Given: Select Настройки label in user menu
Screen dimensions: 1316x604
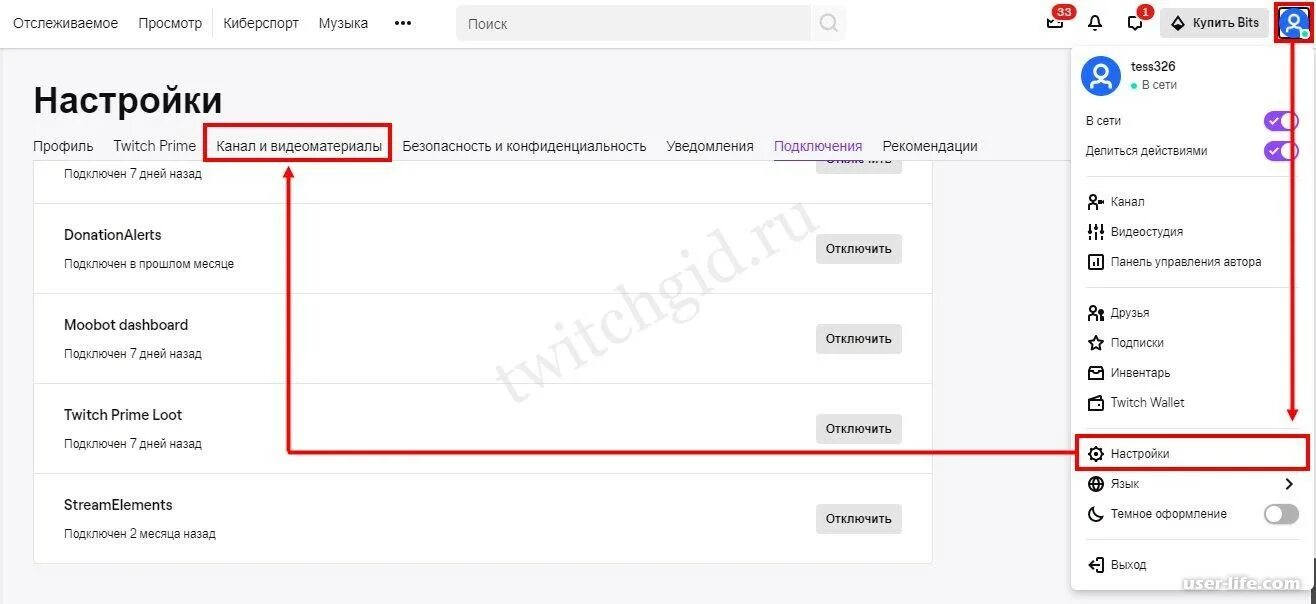Looking at the screenshot, I should pos(1140,454).
